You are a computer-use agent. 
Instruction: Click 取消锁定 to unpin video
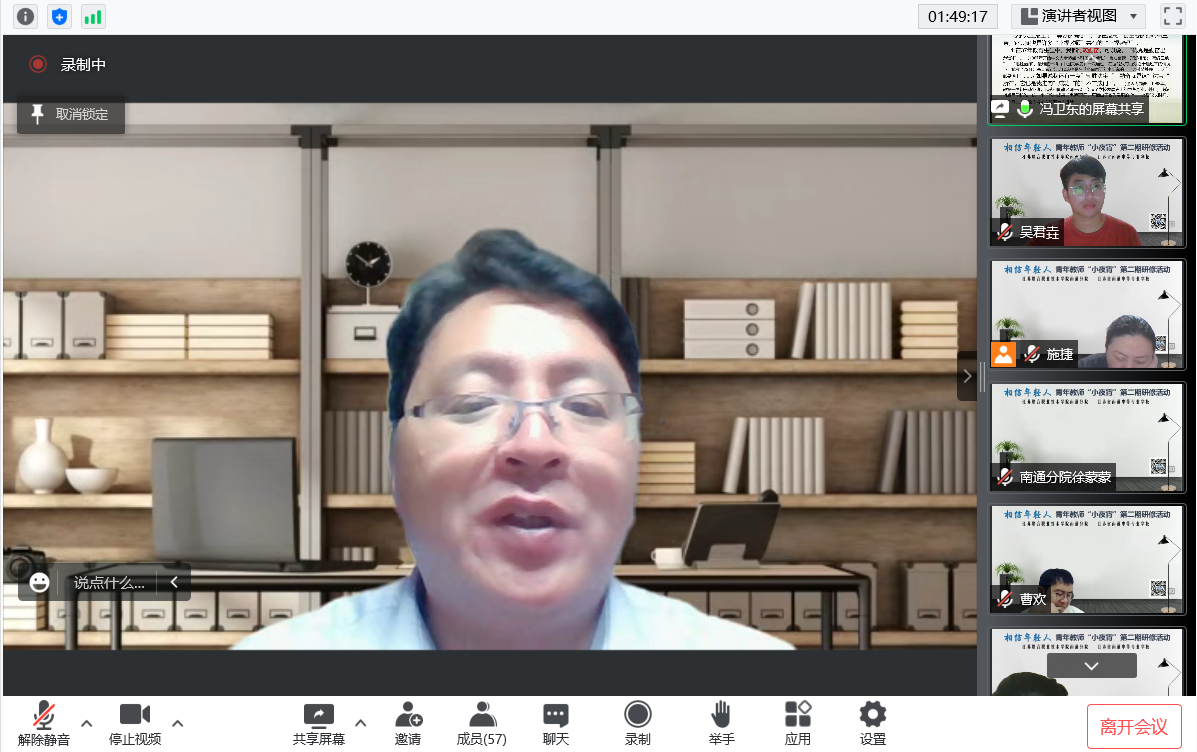click(70, 115)
